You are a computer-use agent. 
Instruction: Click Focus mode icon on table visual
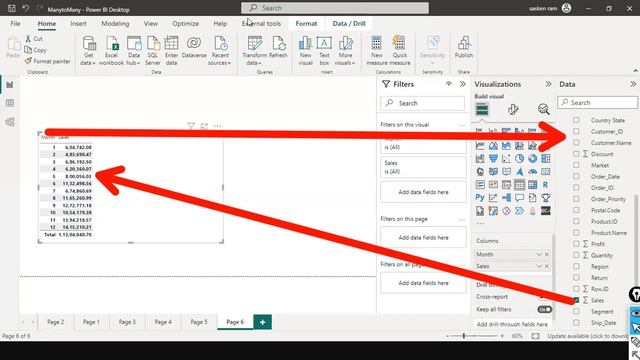[204, 126]
